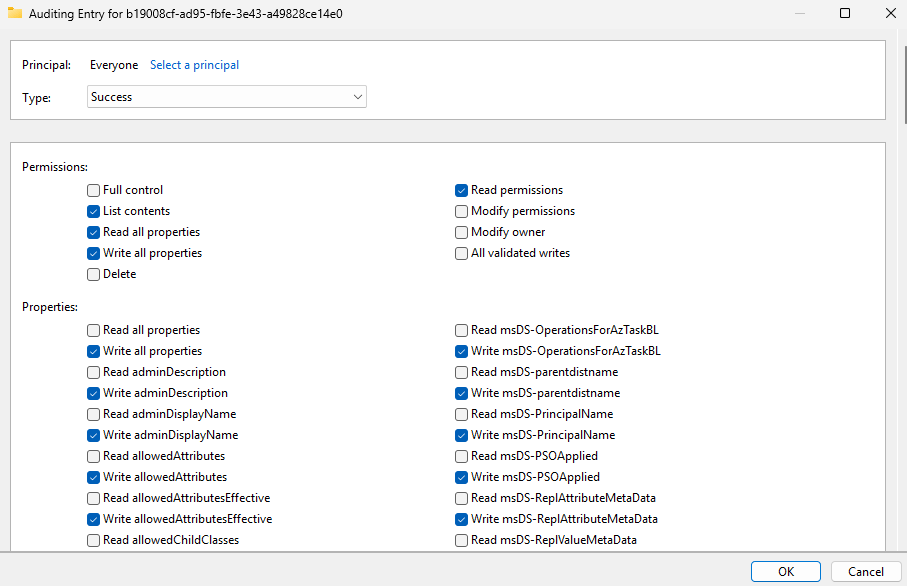Maximize the Auditing Entry window
Image resolution: width=907 pixels, height=586 pixels.
coord(845,14)
